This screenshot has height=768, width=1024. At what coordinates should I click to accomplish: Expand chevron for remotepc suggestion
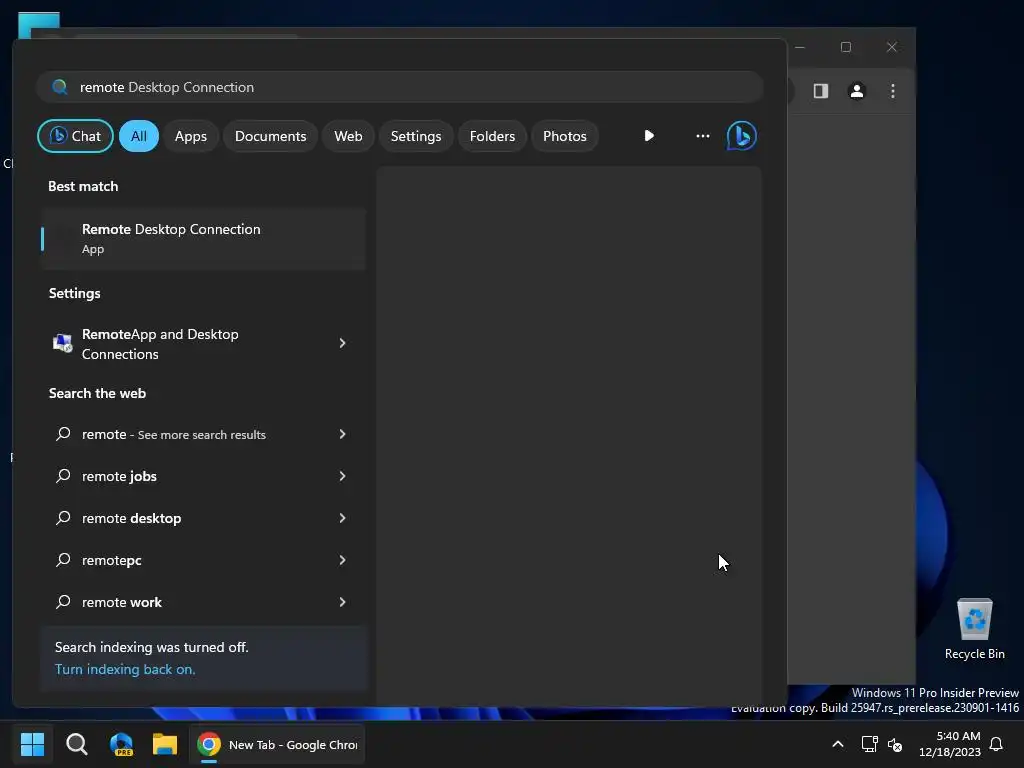tap(342, 560)
